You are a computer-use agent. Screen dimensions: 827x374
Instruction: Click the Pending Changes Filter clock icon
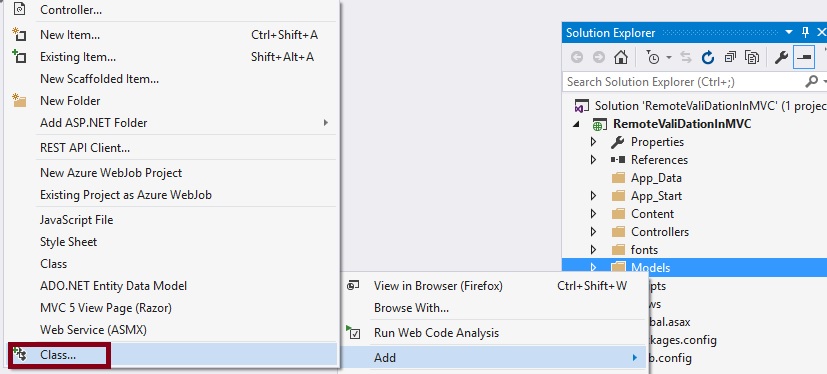[x=653, y=57]
